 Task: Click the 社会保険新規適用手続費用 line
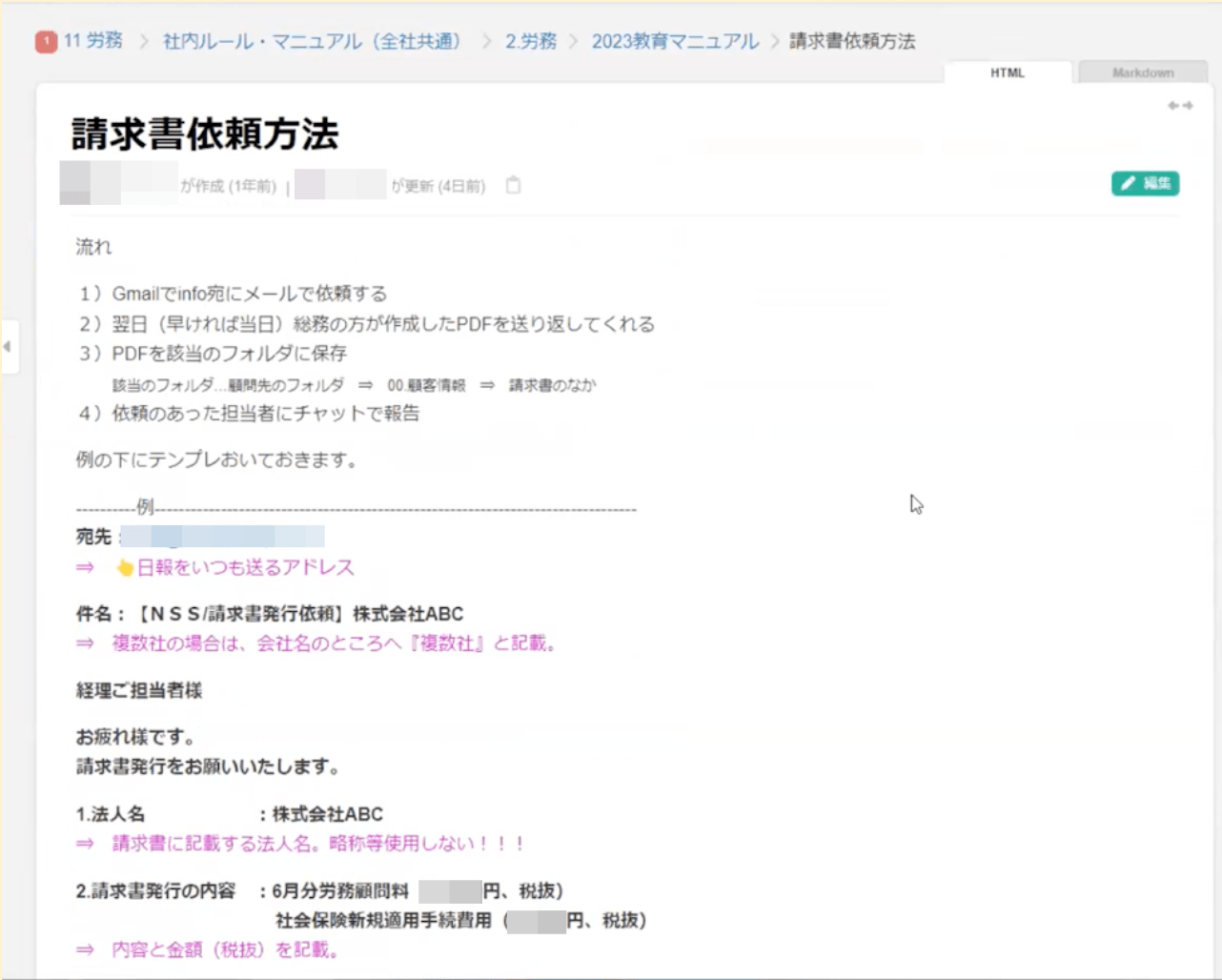[461, 921]
